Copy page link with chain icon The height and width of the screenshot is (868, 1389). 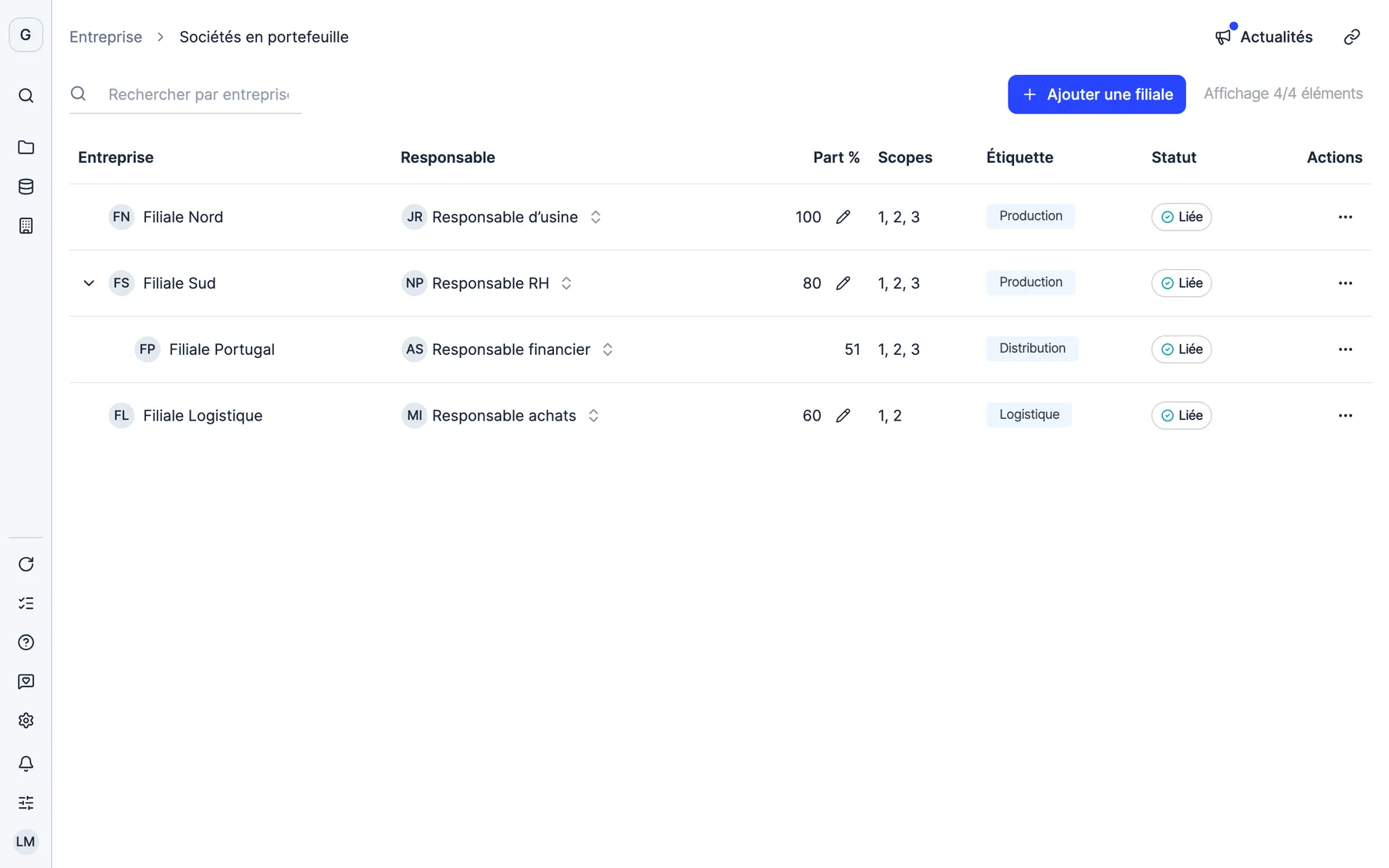[x=1352, y=37]
